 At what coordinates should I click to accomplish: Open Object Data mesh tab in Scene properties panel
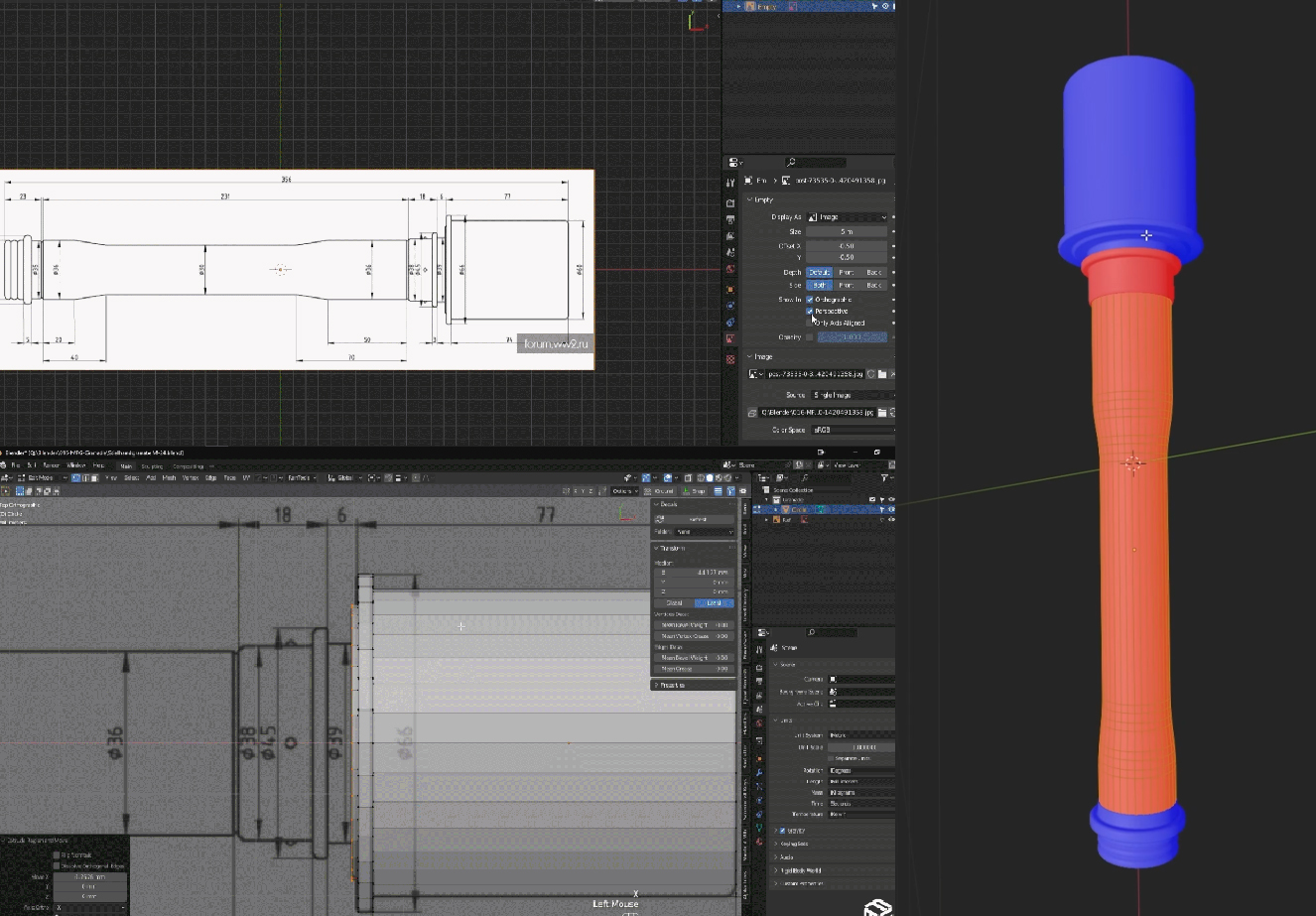click(759, 828)
